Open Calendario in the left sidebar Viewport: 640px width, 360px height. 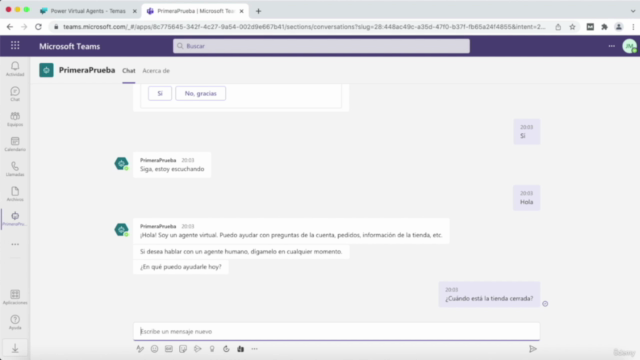pos(15,144)
